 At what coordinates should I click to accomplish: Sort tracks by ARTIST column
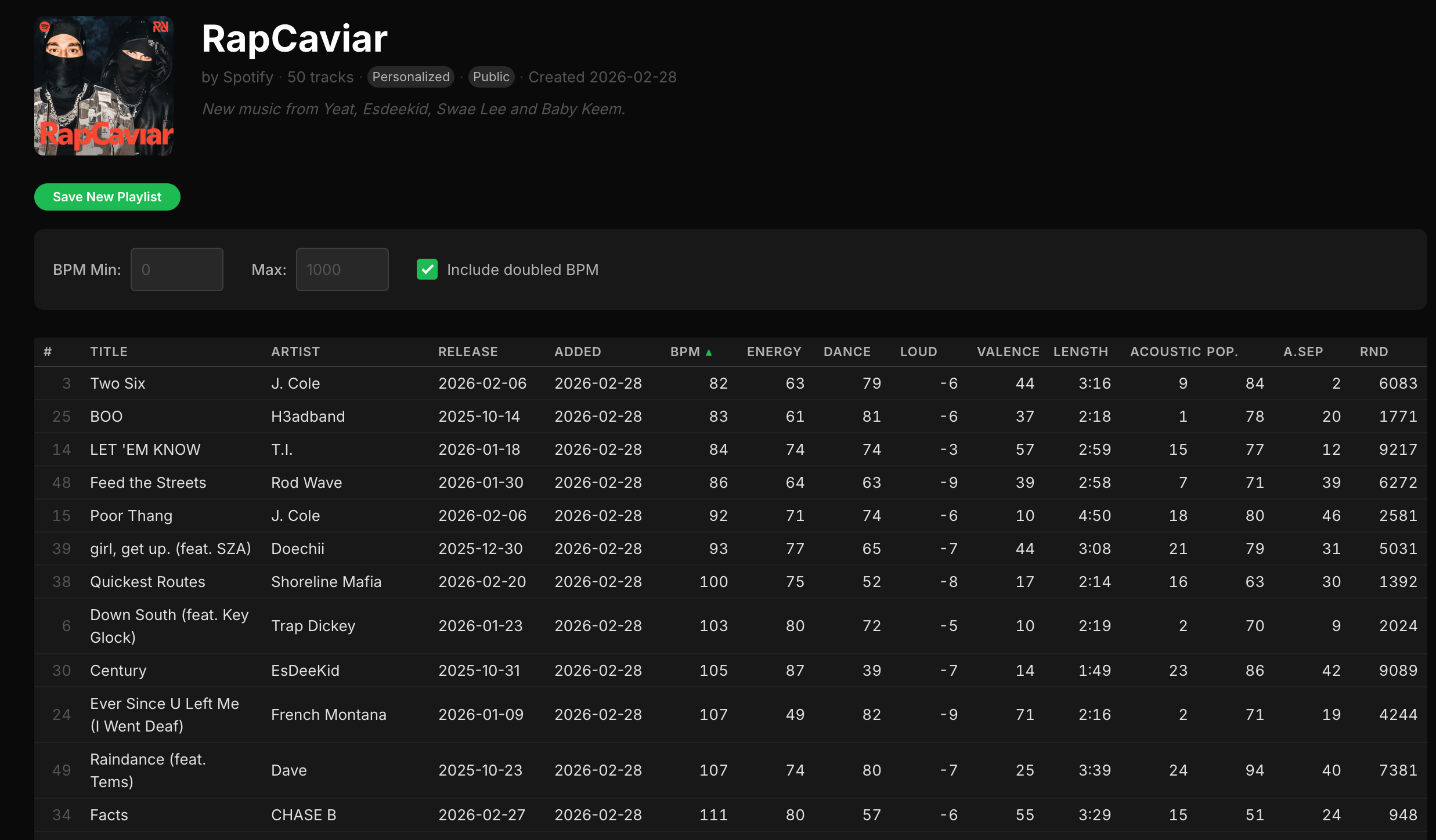[x=295, y=352]
